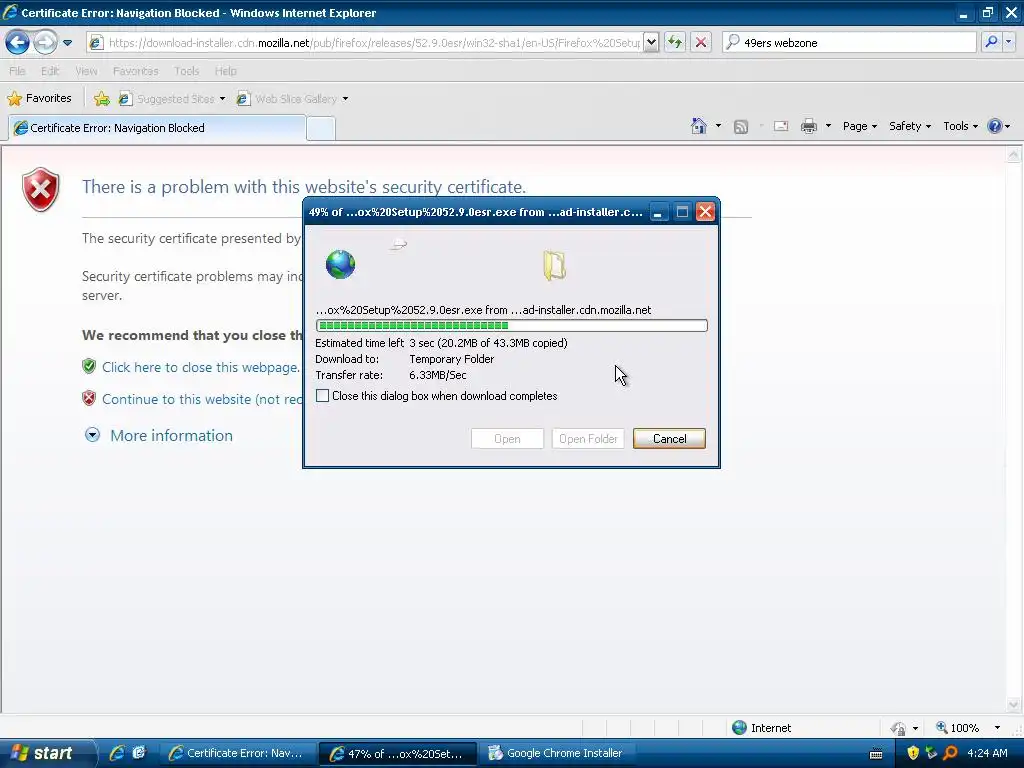Click the Stop loading red X icon
This screenshot has width=1024, height=768.
[701, 43]
